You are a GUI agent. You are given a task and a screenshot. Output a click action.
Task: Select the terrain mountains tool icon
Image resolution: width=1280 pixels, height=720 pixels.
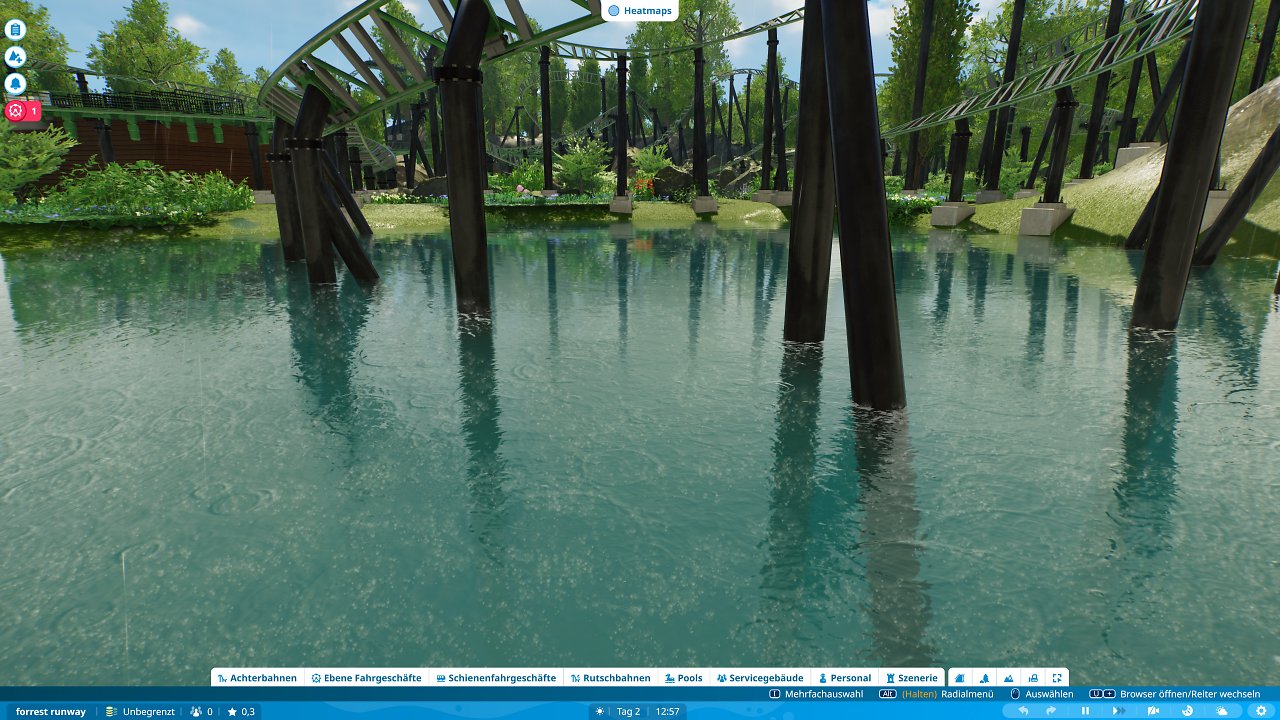pyautogui.click(x=1008, y=678)
